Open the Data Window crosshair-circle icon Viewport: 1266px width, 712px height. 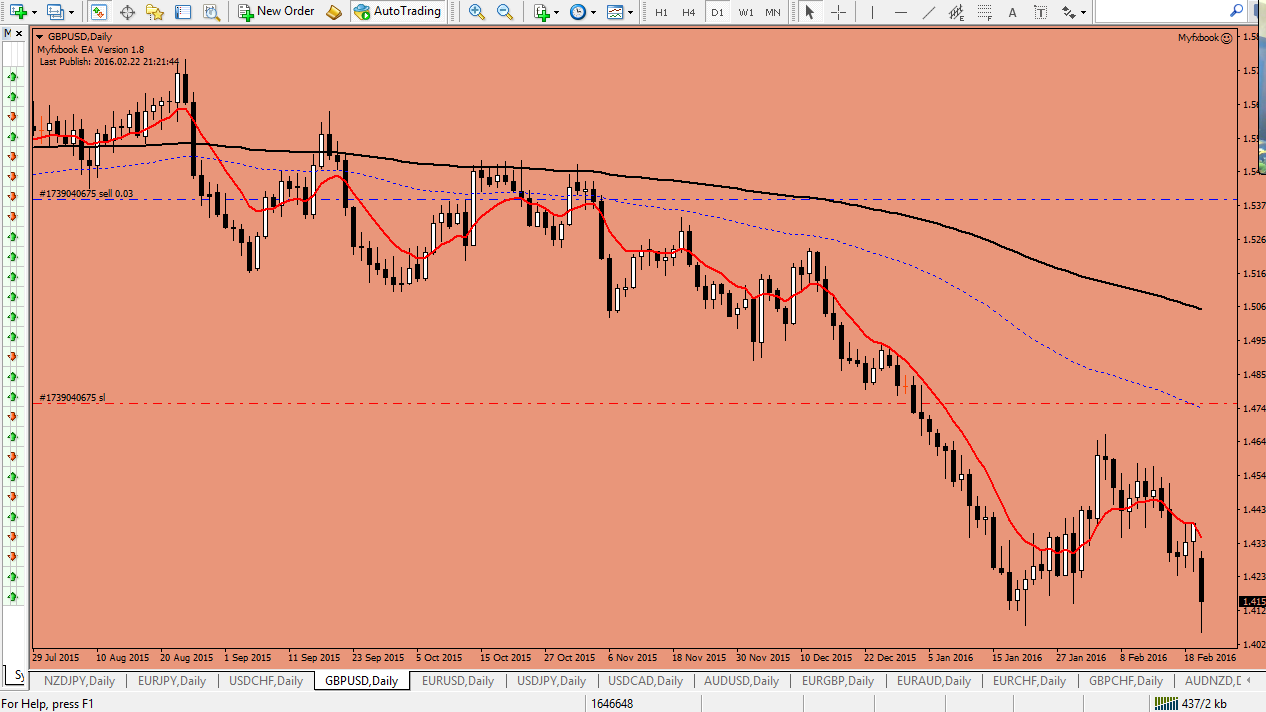tap(127, 12)
